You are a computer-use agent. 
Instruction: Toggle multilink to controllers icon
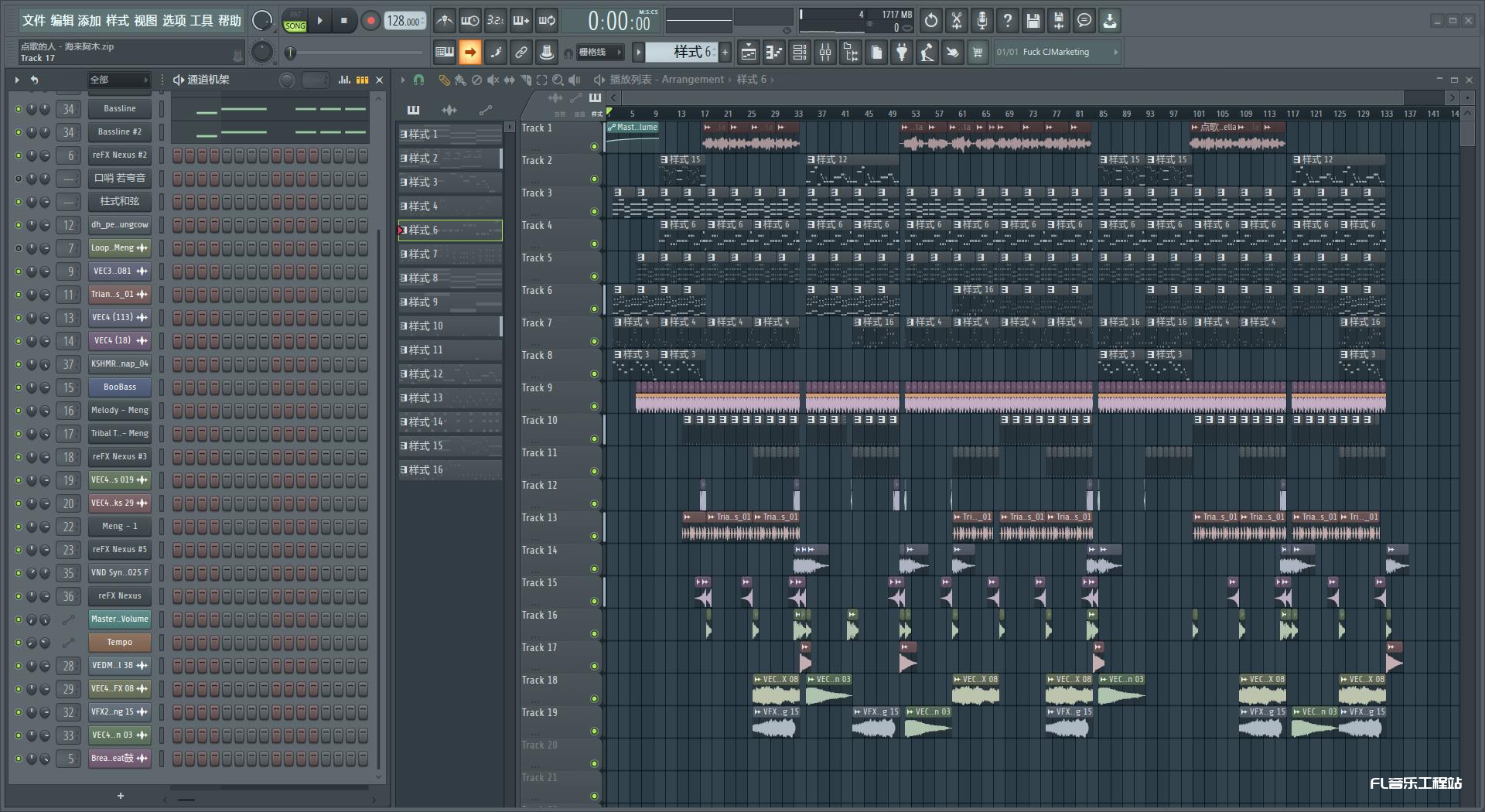[521, 53]
